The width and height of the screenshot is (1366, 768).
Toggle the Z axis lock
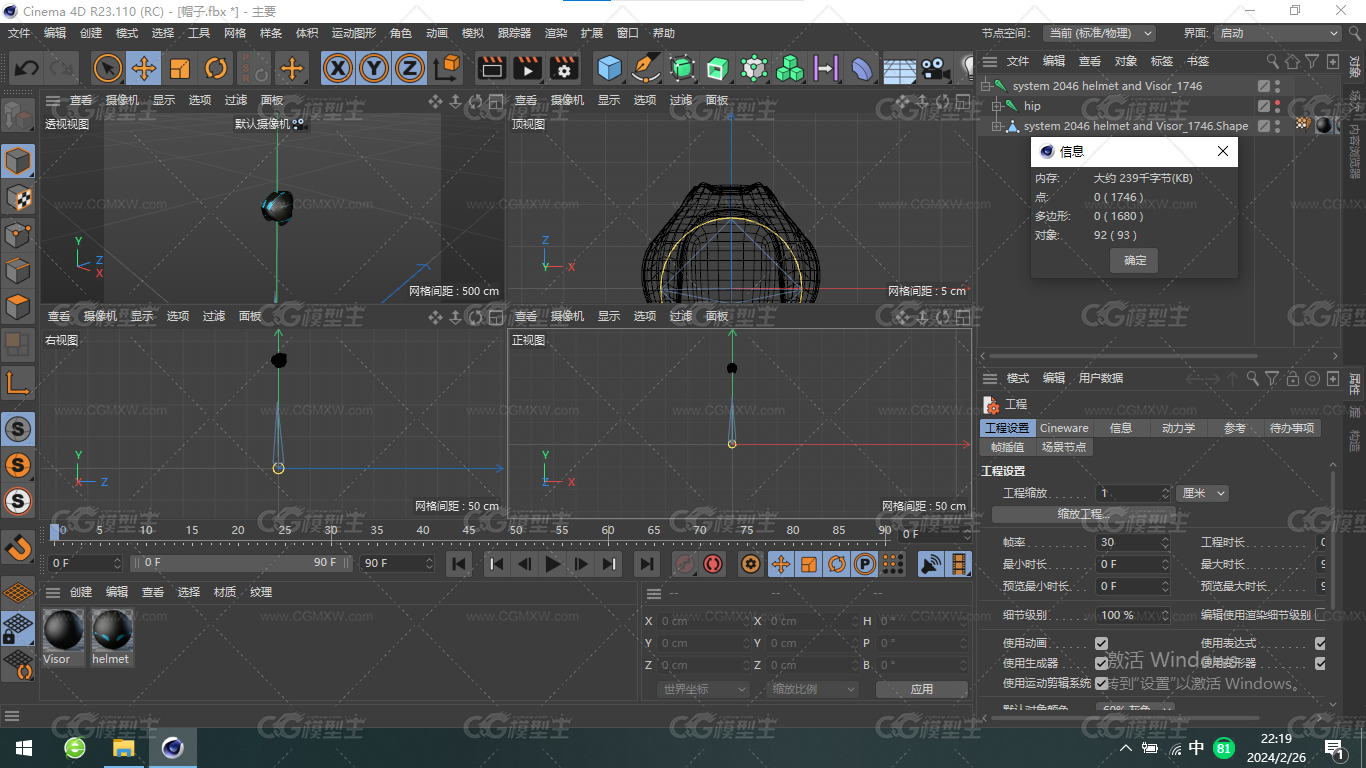point(410,69)
